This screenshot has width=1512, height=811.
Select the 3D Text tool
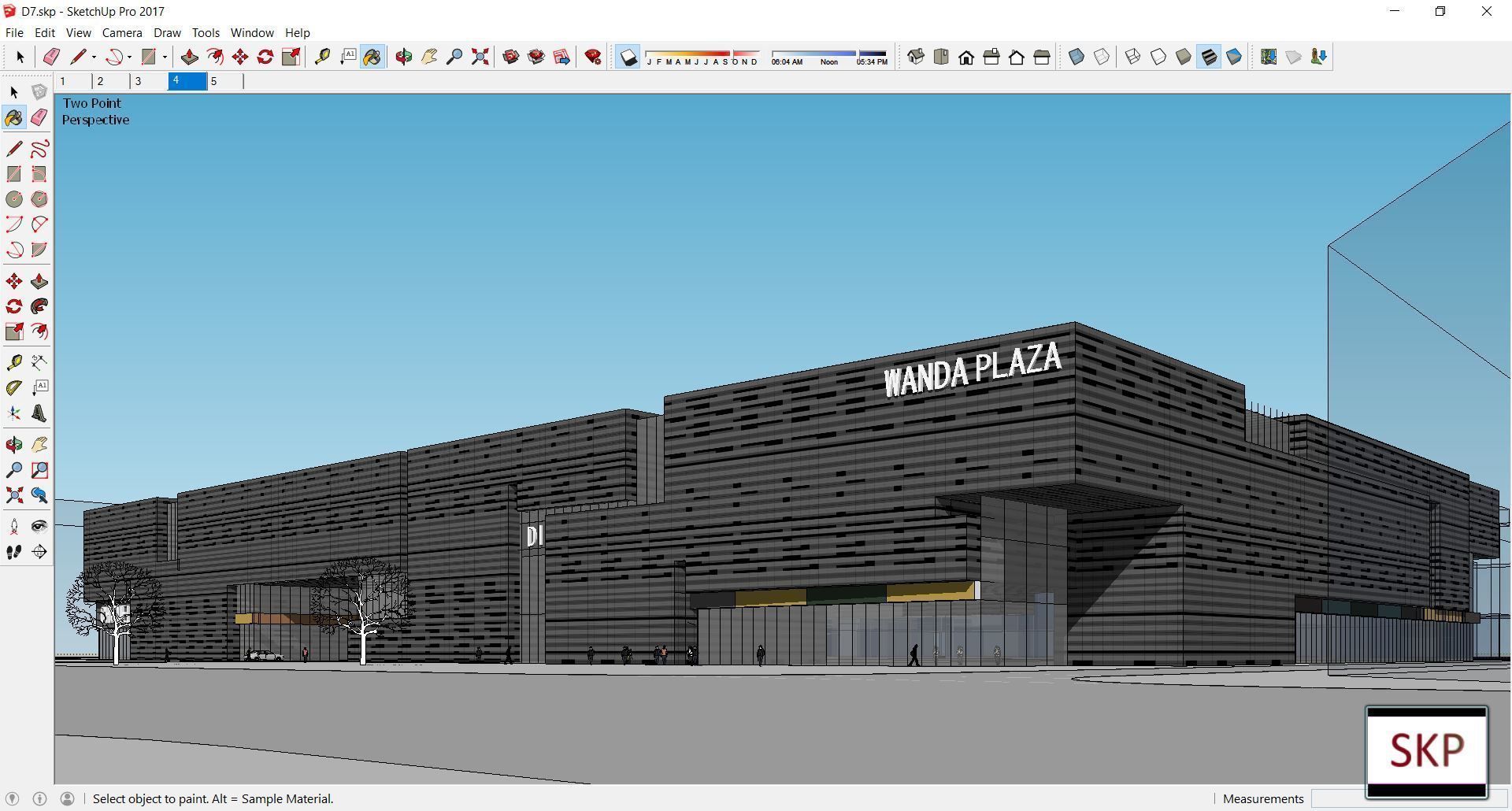pos(39,413)
